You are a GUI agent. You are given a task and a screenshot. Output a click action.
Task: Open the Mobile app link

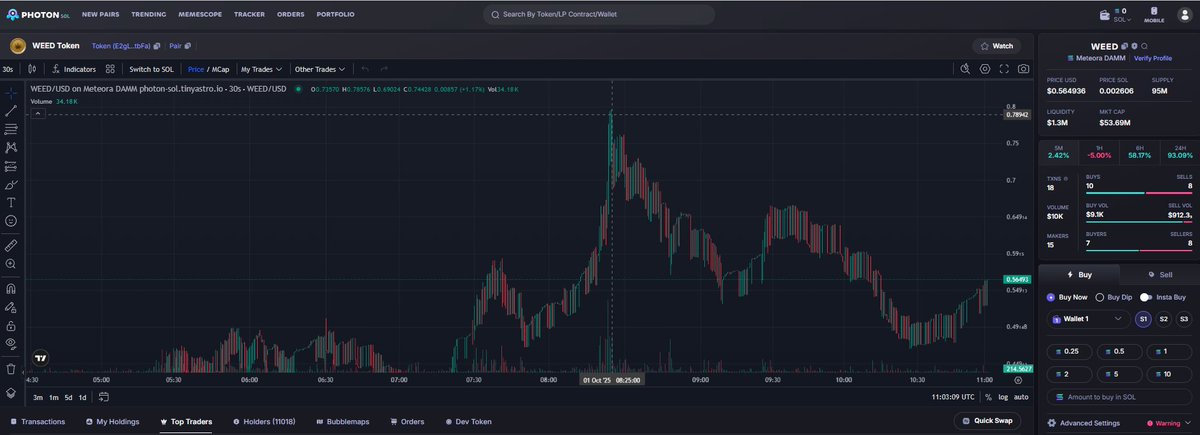[x=1154, y=15]
